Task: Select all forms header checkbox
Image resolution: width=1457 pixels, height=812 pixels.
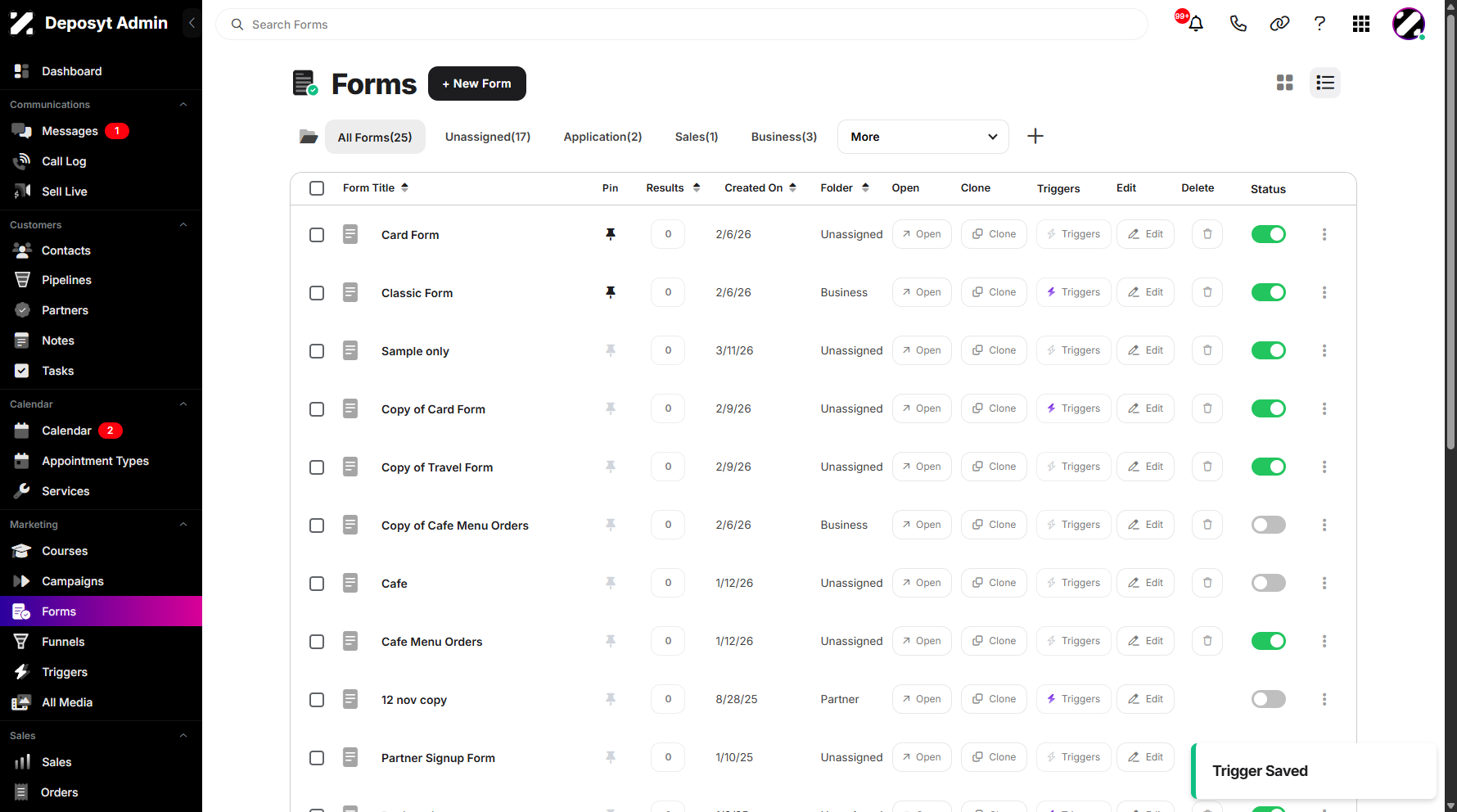Action: point(317,188)
